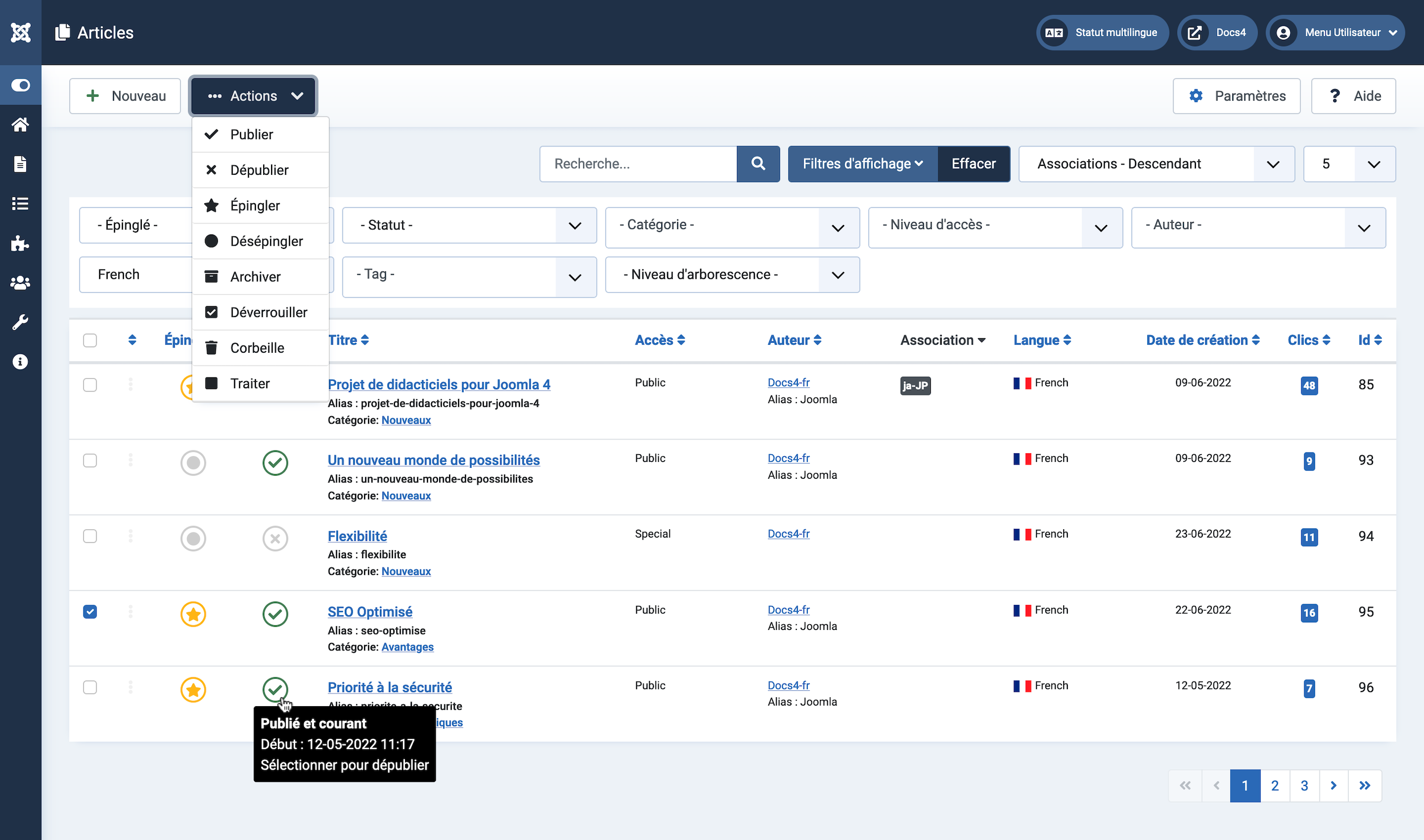Viewport: 1424px width, 840px height.
Task: Open the list limit 5 dropdown
Action: [1349, 164]
